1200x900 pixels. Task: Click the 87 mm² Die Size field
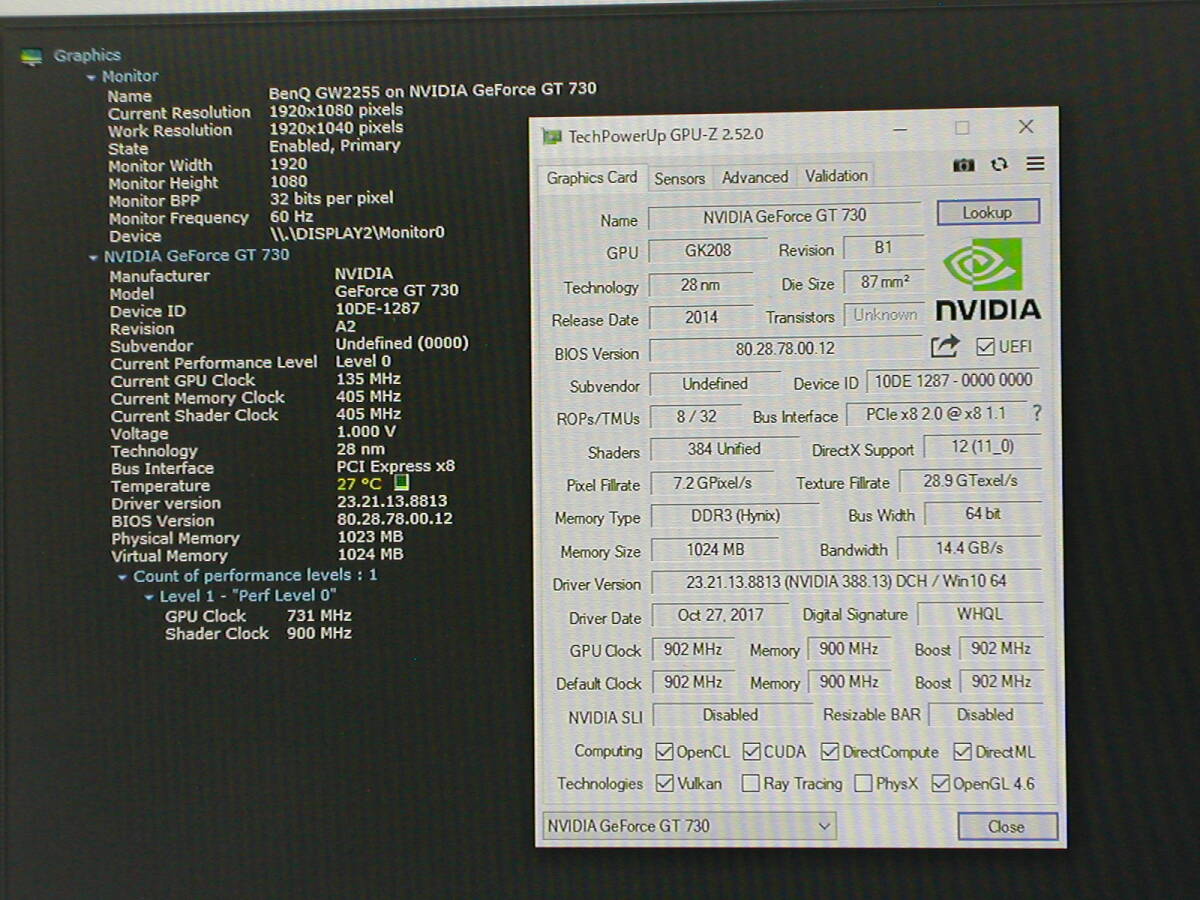pyautogui.click(x=885, y=282)
